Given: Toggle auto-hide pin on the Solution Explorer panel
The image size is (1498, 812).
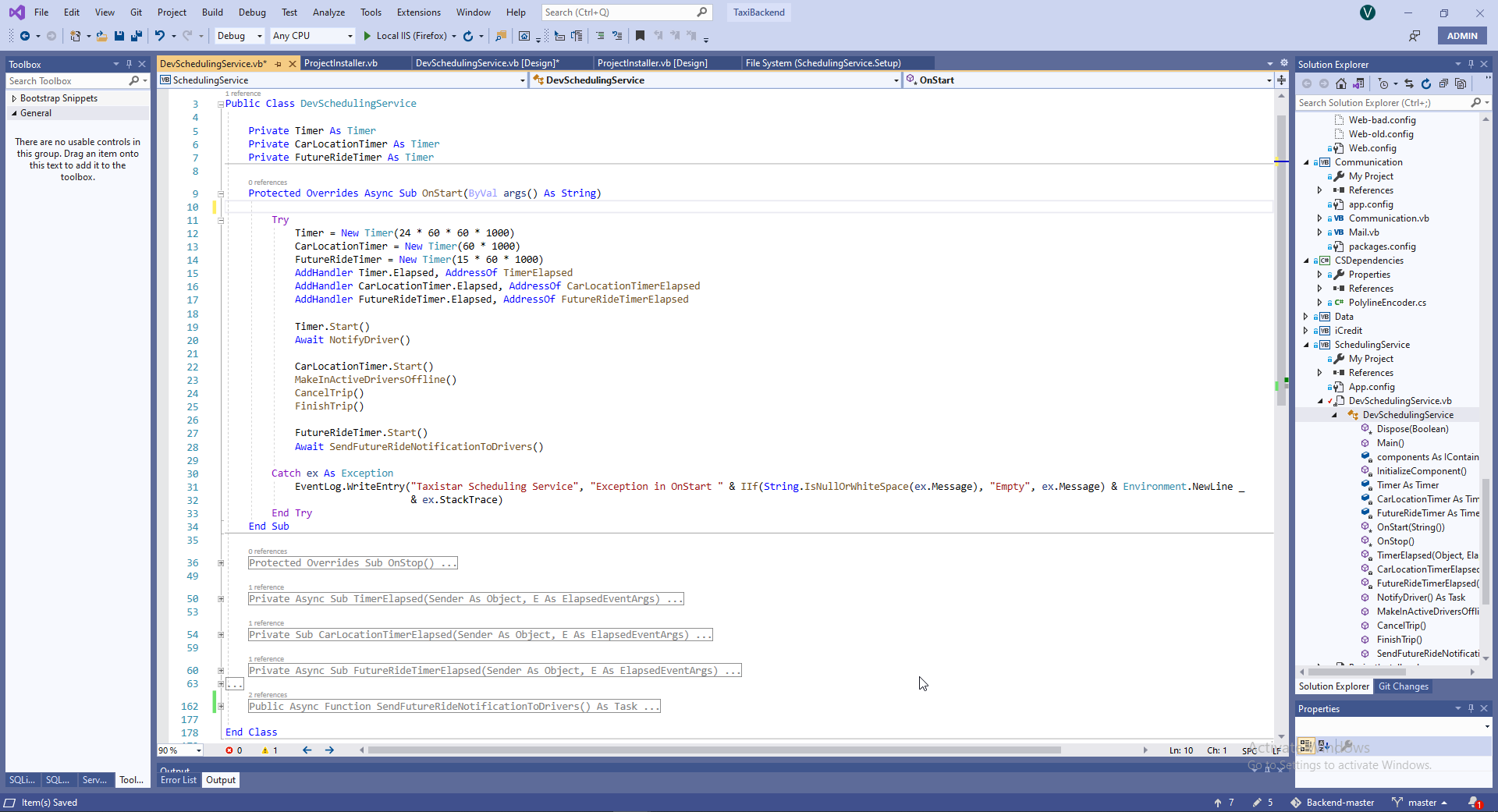Looking at the screenshot, I should click(x=1471, y=64).
